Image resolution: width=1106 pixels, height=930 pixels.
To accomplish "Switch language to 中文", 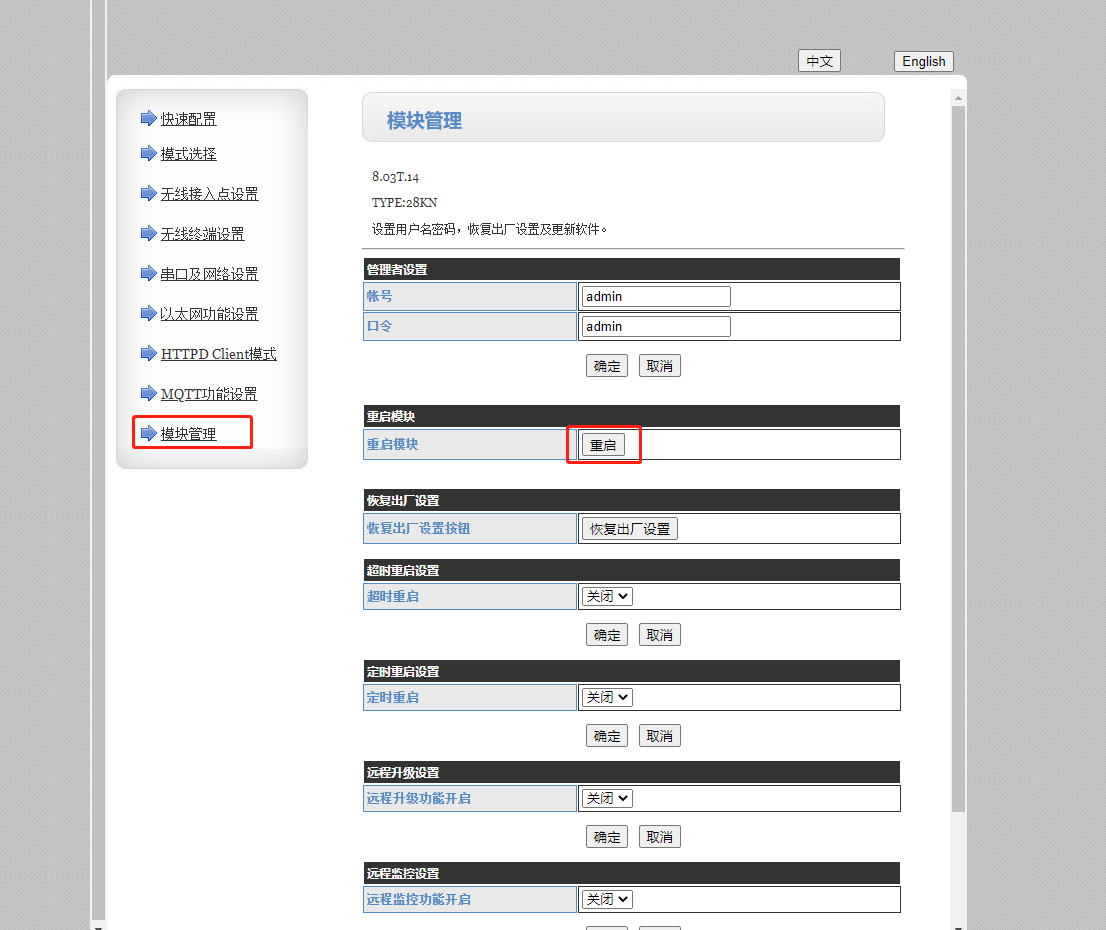I will (819, 61).
